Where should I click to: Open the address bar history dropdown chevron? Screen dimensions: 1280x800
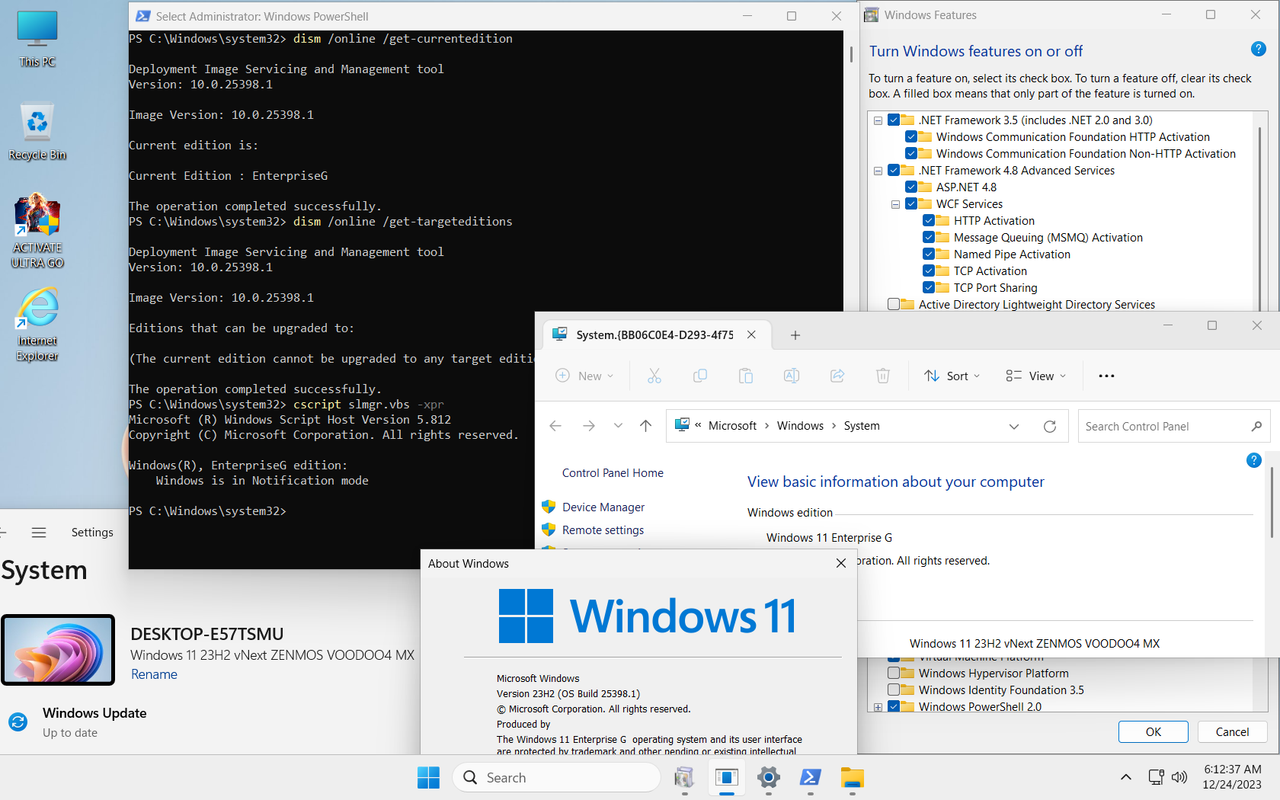coord(1014,426)
